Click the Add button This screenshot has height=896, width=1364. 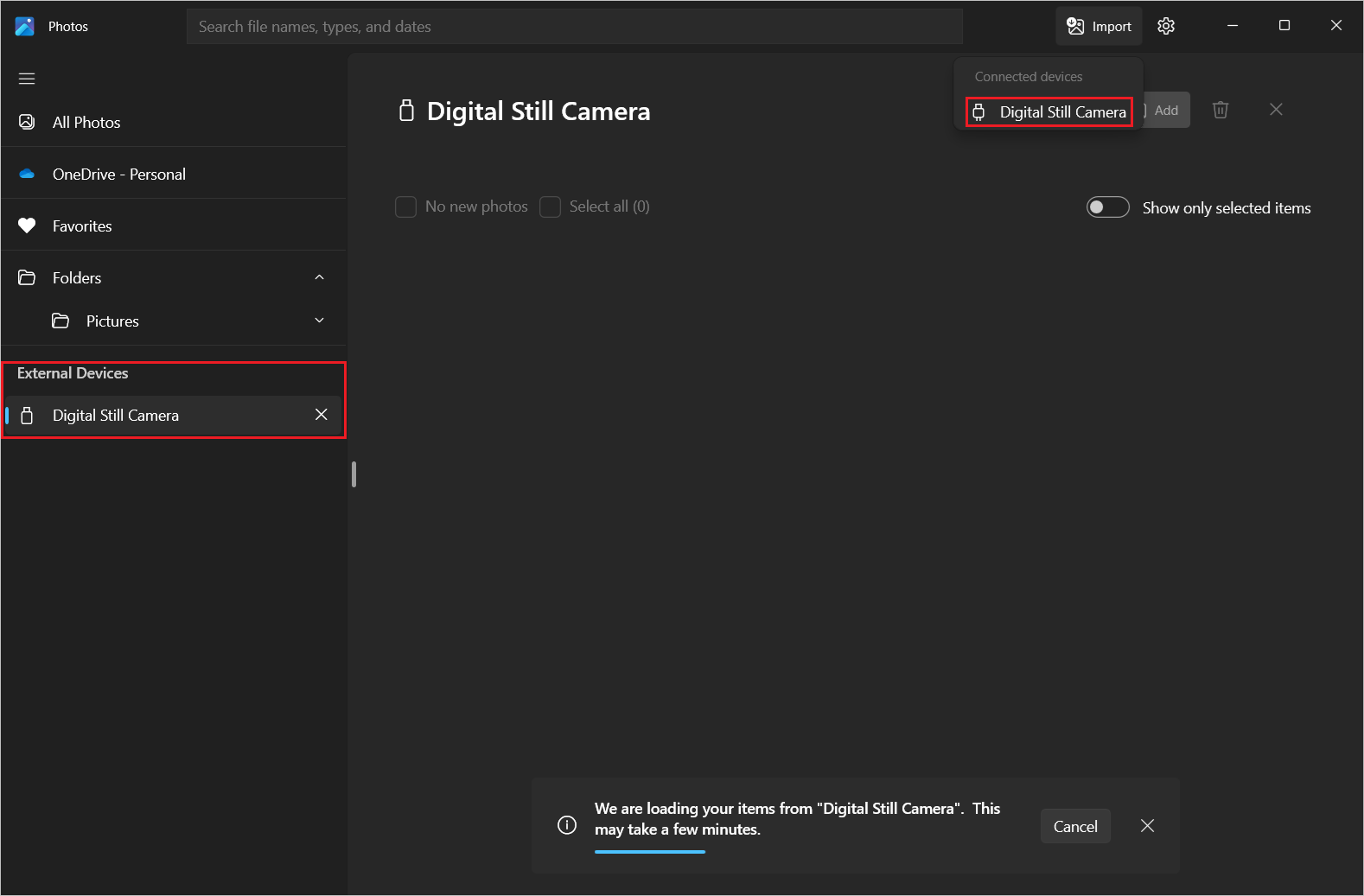tap(1166, 111)
